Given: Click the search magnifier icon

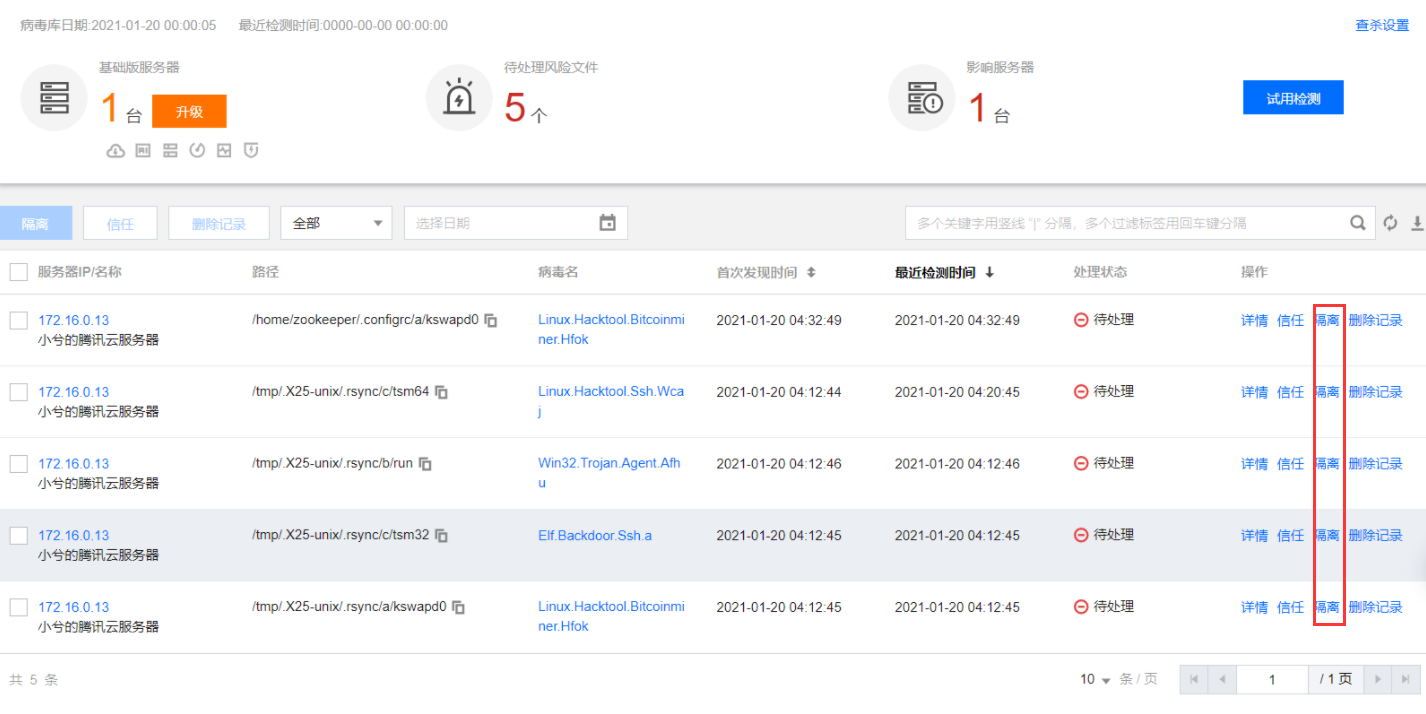Looking at the screenshot, I should coord(1358,223).
